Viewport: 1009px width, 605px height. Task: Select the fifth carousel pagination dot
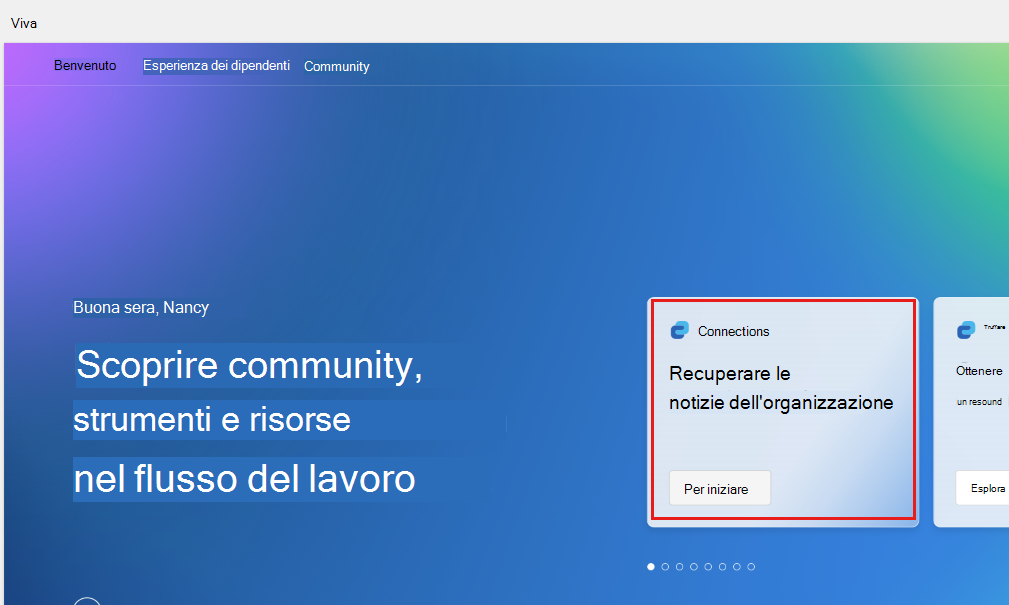click(708, 566)
